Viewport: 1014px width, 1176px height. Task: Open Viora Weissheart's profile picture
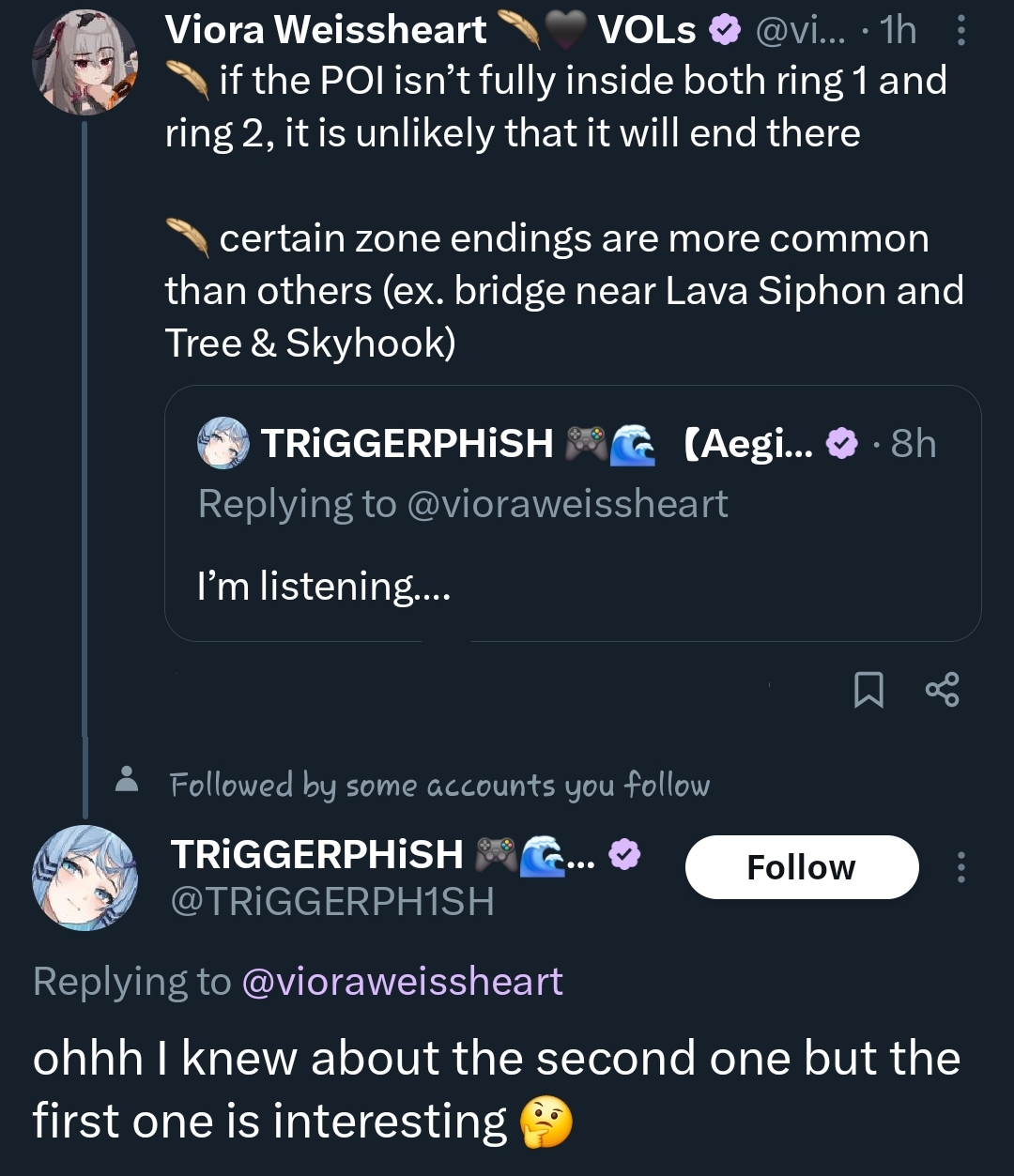[84, 62]
